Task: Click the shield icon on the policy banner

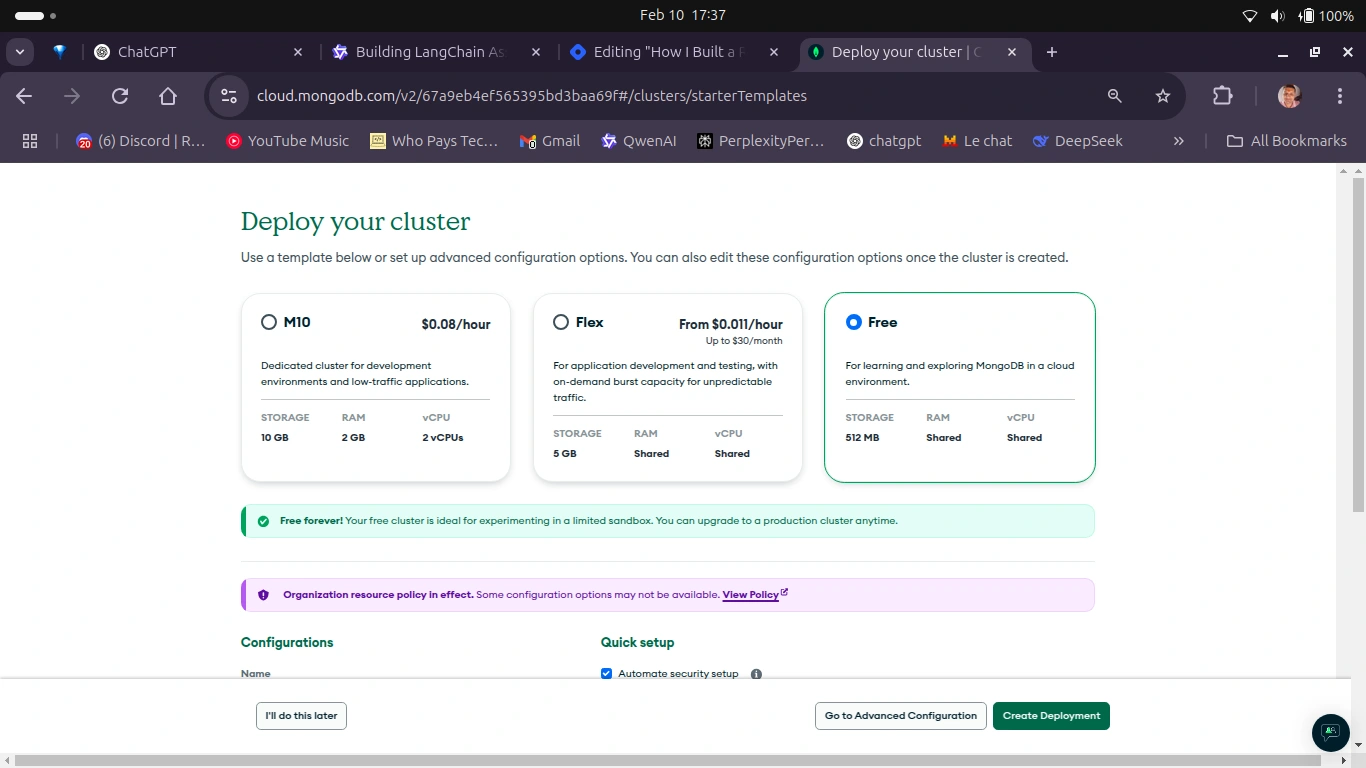Action: click(x=263, y=595)
